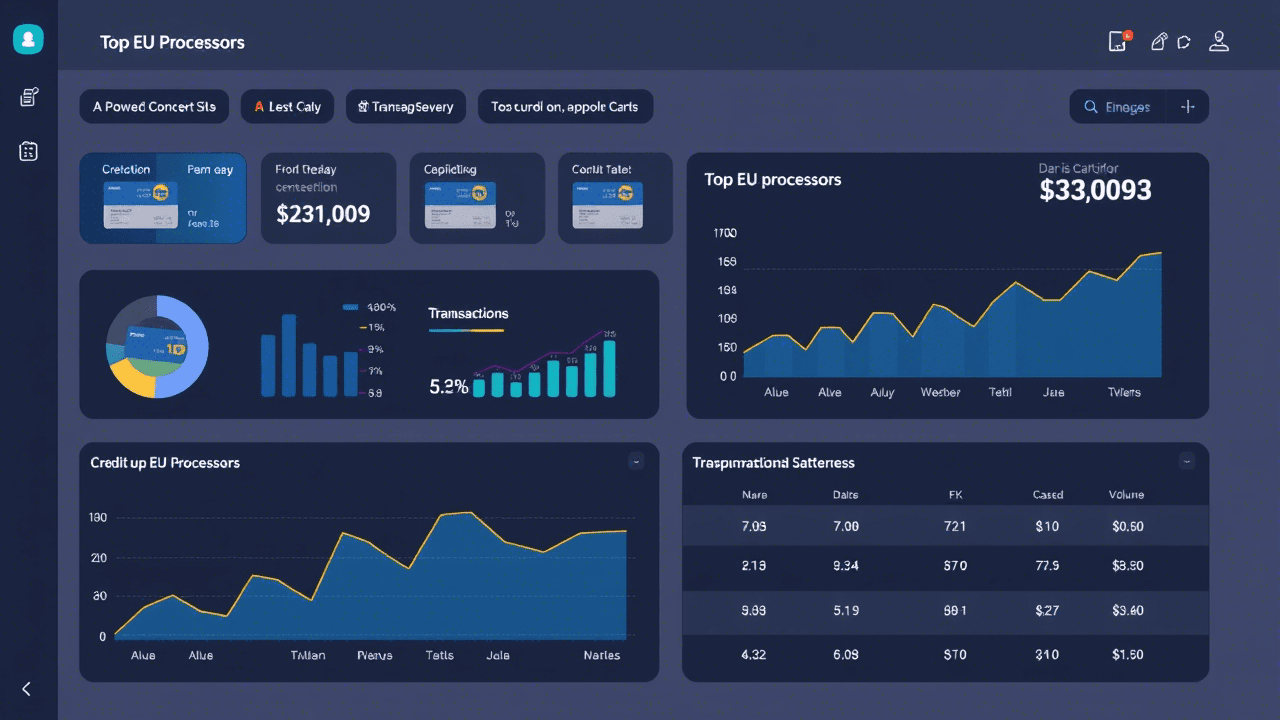Open the 'Conlit Tate!' card
The width and height of the screenshot is (1280, 720).
click(615, 198)
